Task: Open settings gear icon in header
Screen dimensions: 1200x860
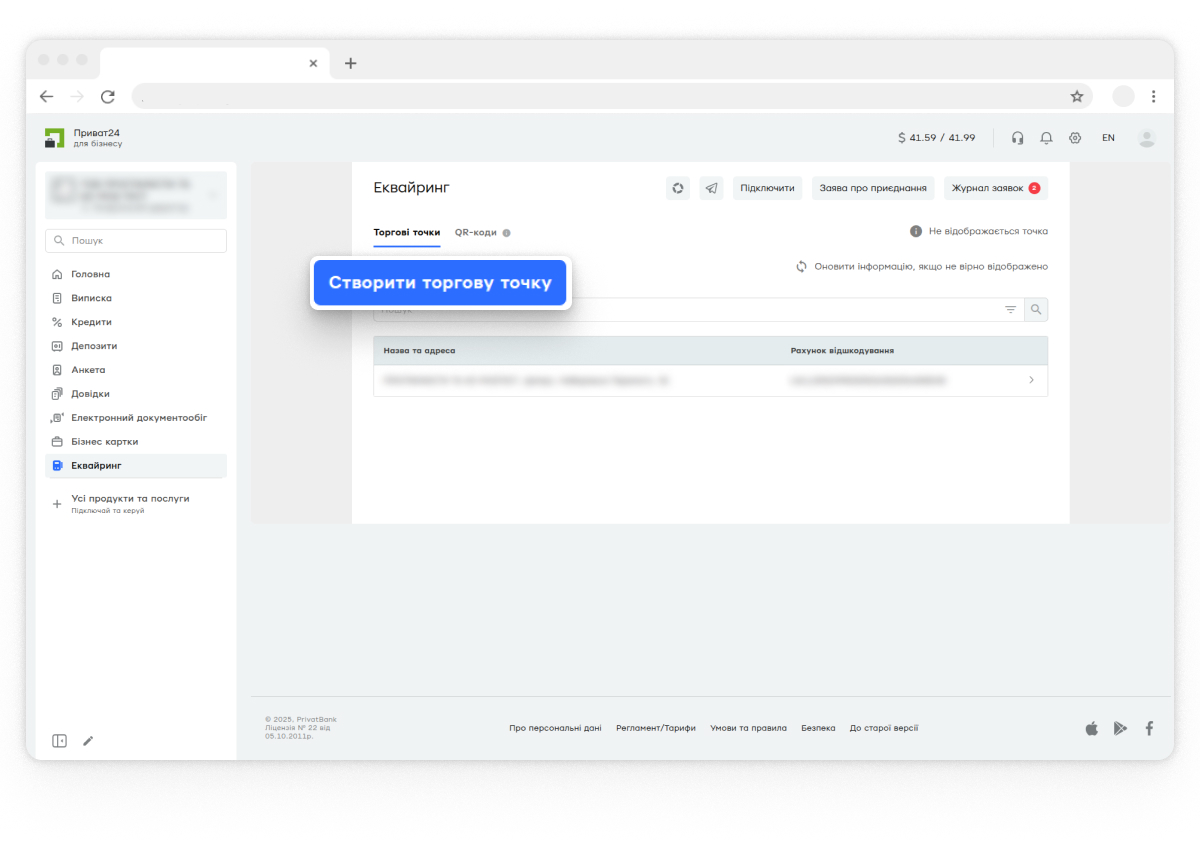Action: click(x=1075, y=138)
